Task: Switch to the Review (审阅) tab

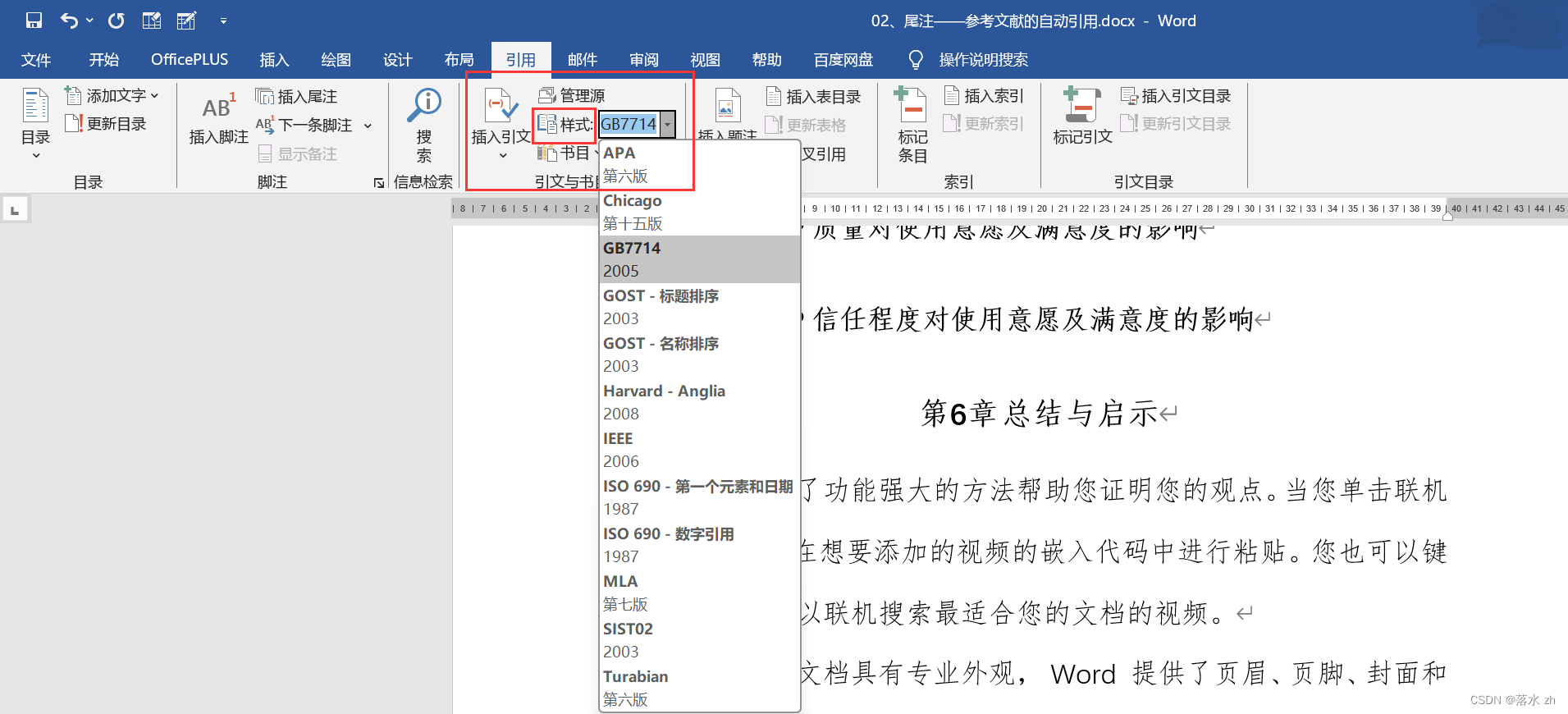Action: click(644, 60)
